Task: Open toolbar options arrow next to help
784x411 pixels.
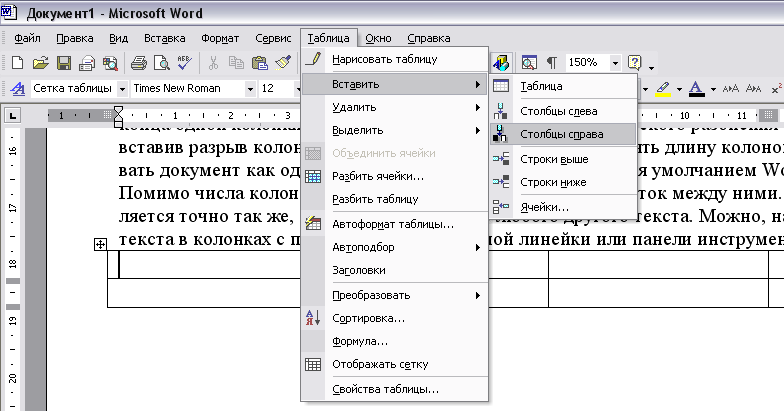Action: click(x=651, y=66)
